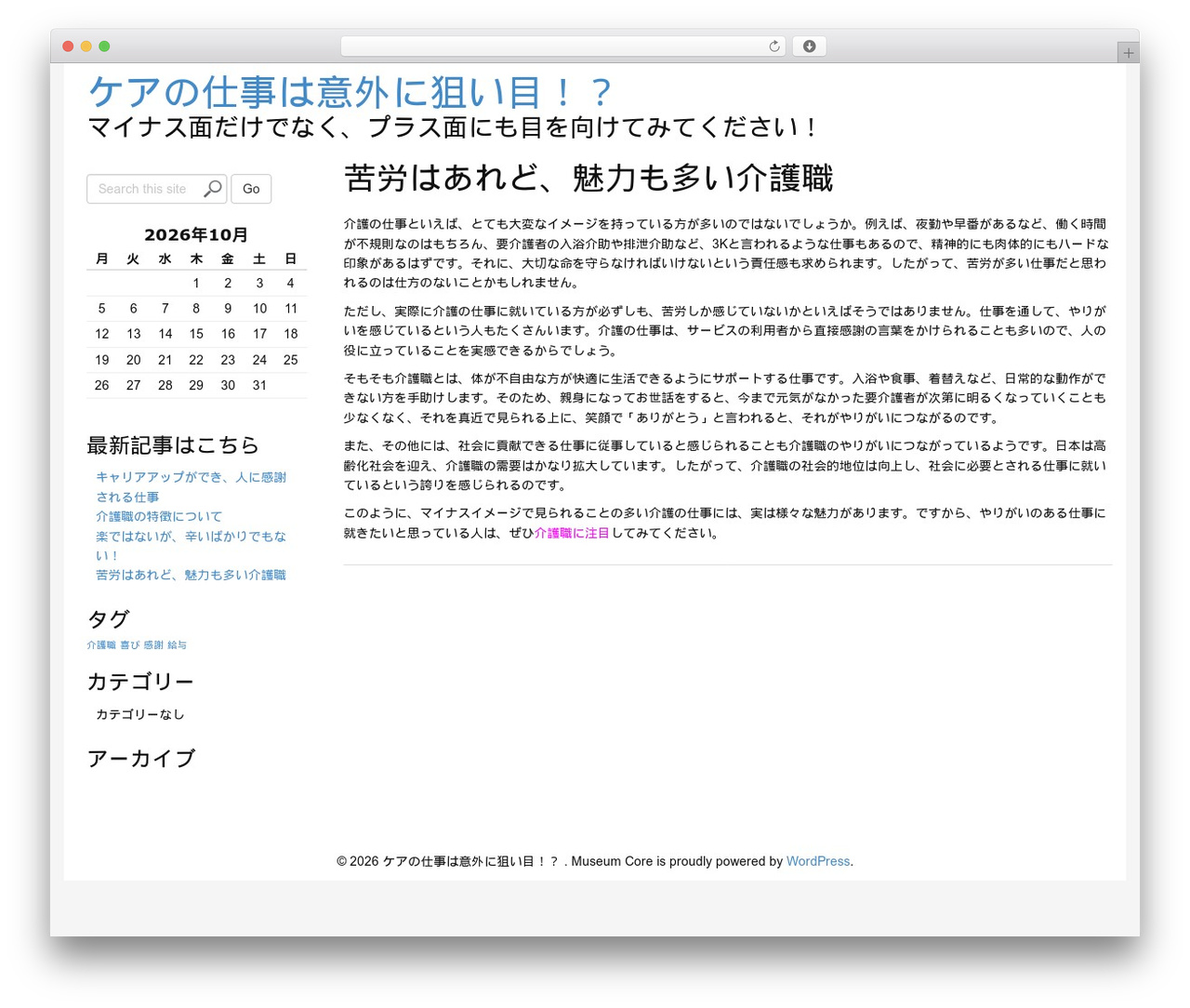Image resolution: width=1190 pixels, height=1008 pixels.
Task: Open the WordPress footer link
Action: coord(818,861)
